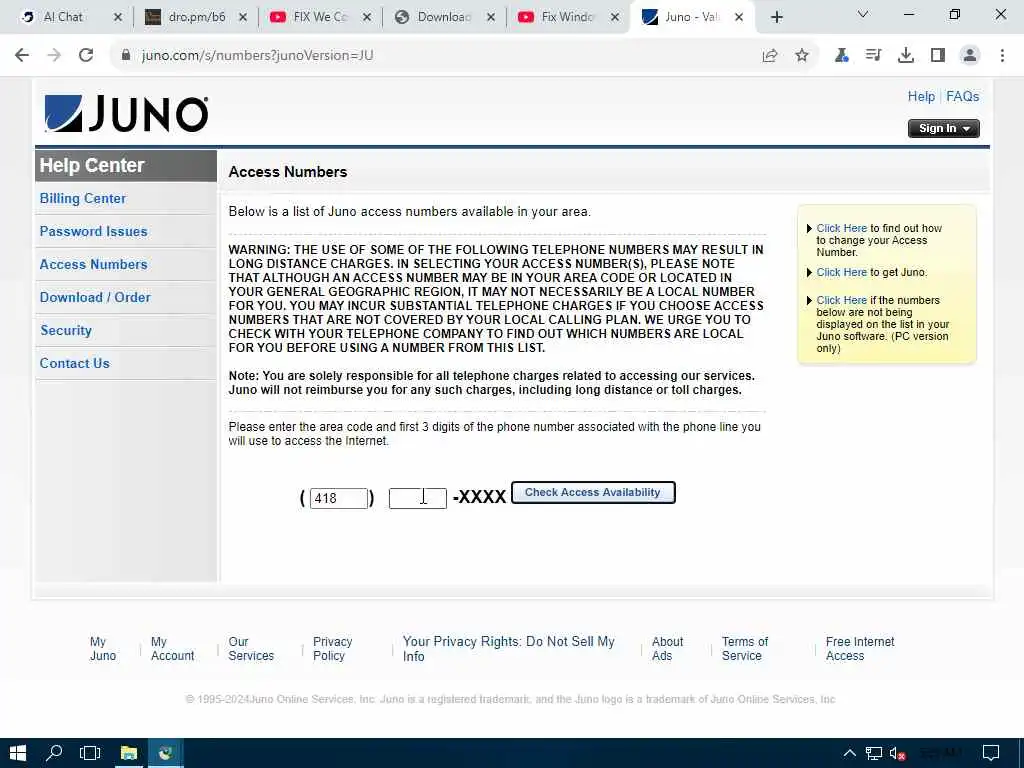Close the dro.pm/b6 tab
This screenshot has width=1024, height=768.
(x=242, y=18)
